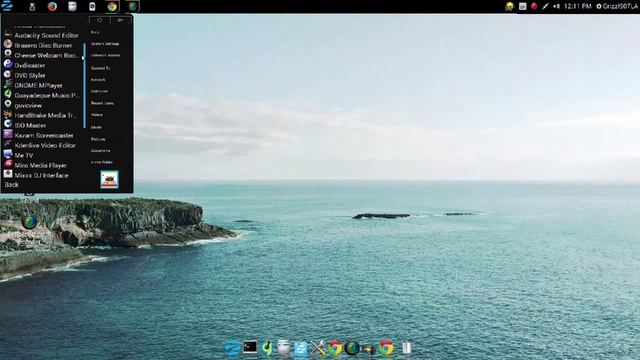
Task: Open the wrench and screwdriver tools dock icon
Action: click(x=318, y=348)
